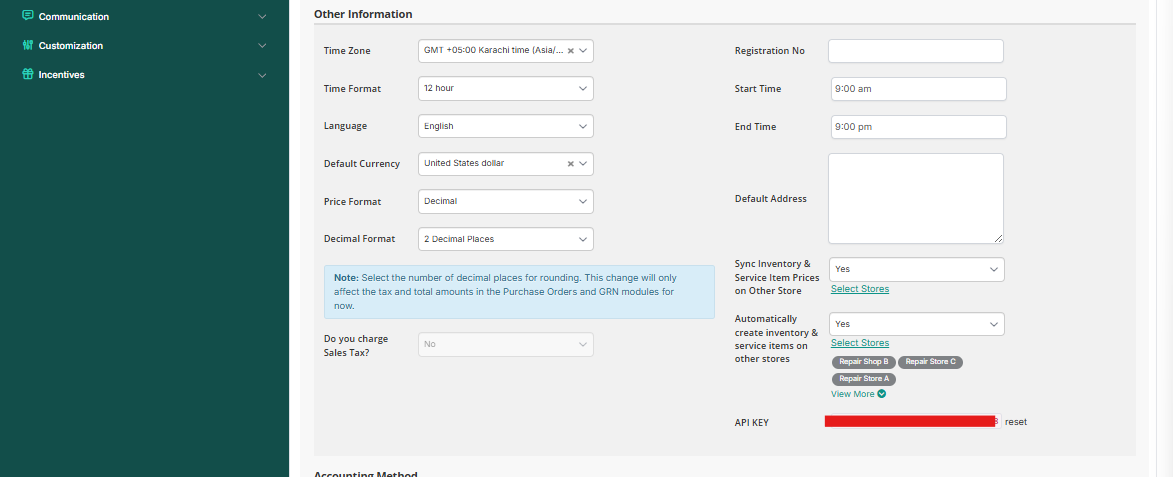The image size is (1173, 477).
Task: Open the Time Format dropdown
Action: (505, 89)
